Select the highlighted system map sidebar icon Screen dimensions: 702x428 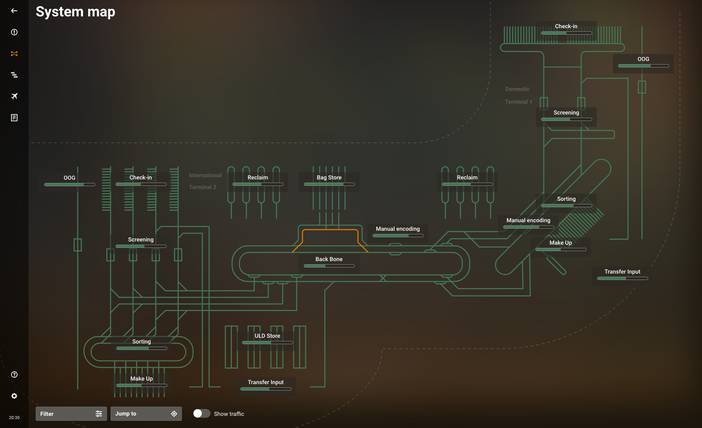pyautogui.click(x=14, y=54)
